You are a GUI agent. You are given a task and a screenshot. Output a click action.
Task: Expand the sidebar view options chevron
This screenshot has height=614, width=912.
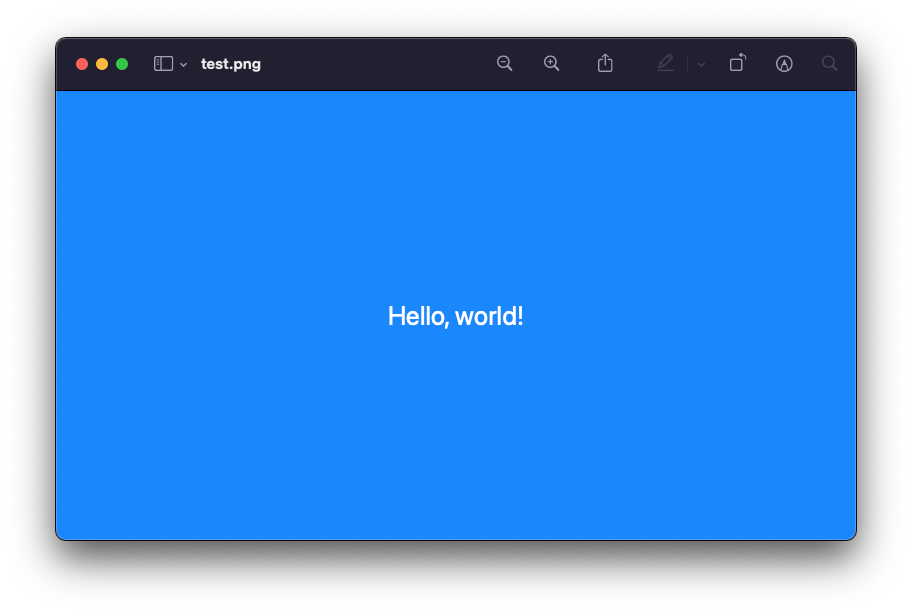[183, 65]
